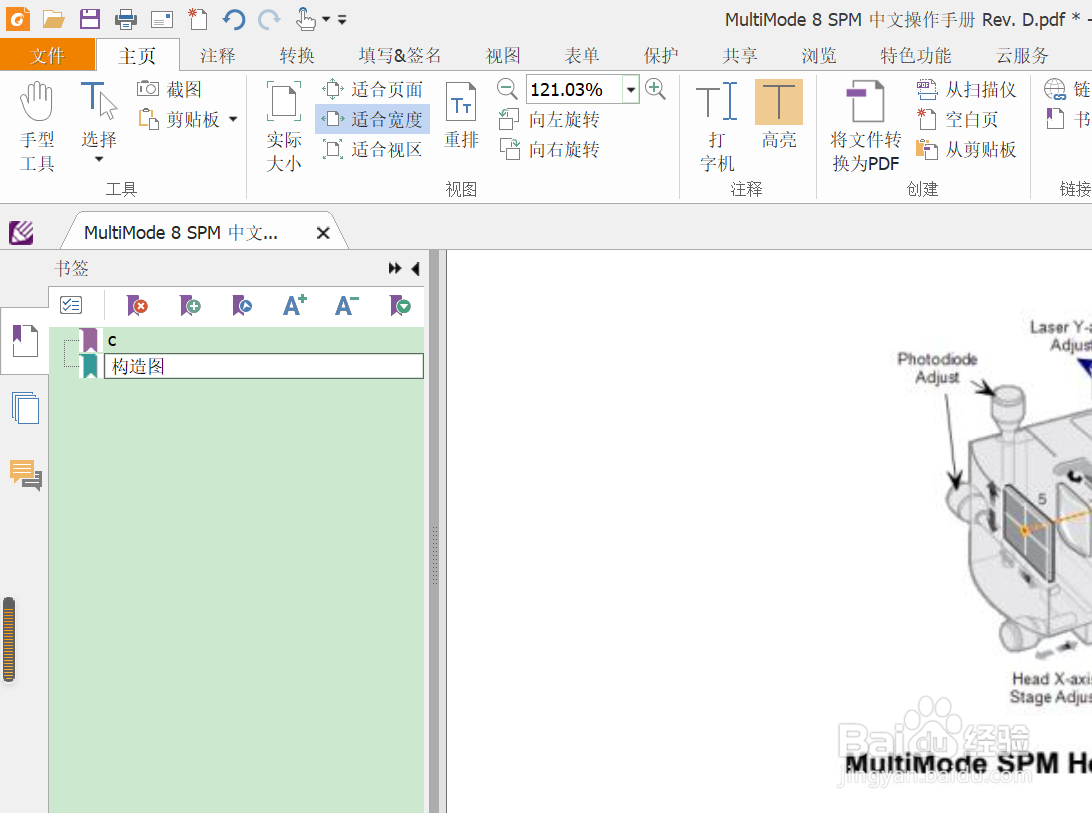This screenshot has width=1092, height=813.
Task: Collapse the 书签 panel with left arrow
Action: click(x=416, y=269)
